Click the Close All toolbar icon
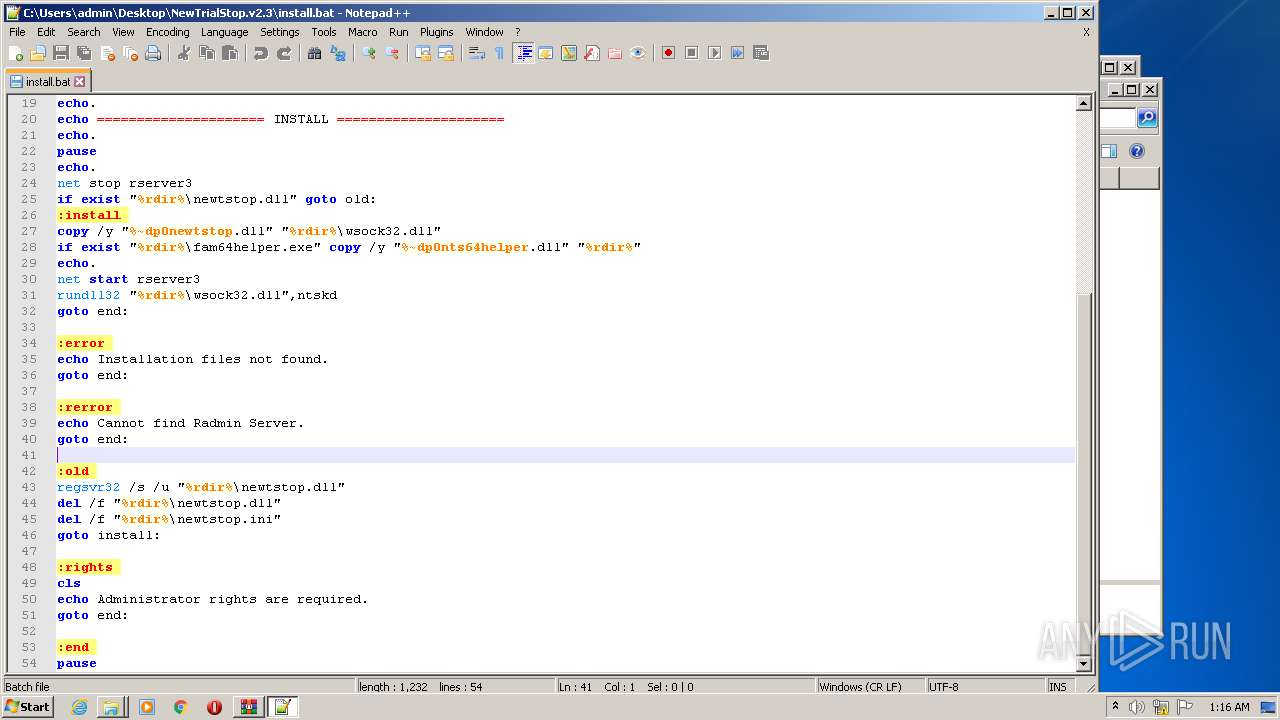 pos(130,53)
